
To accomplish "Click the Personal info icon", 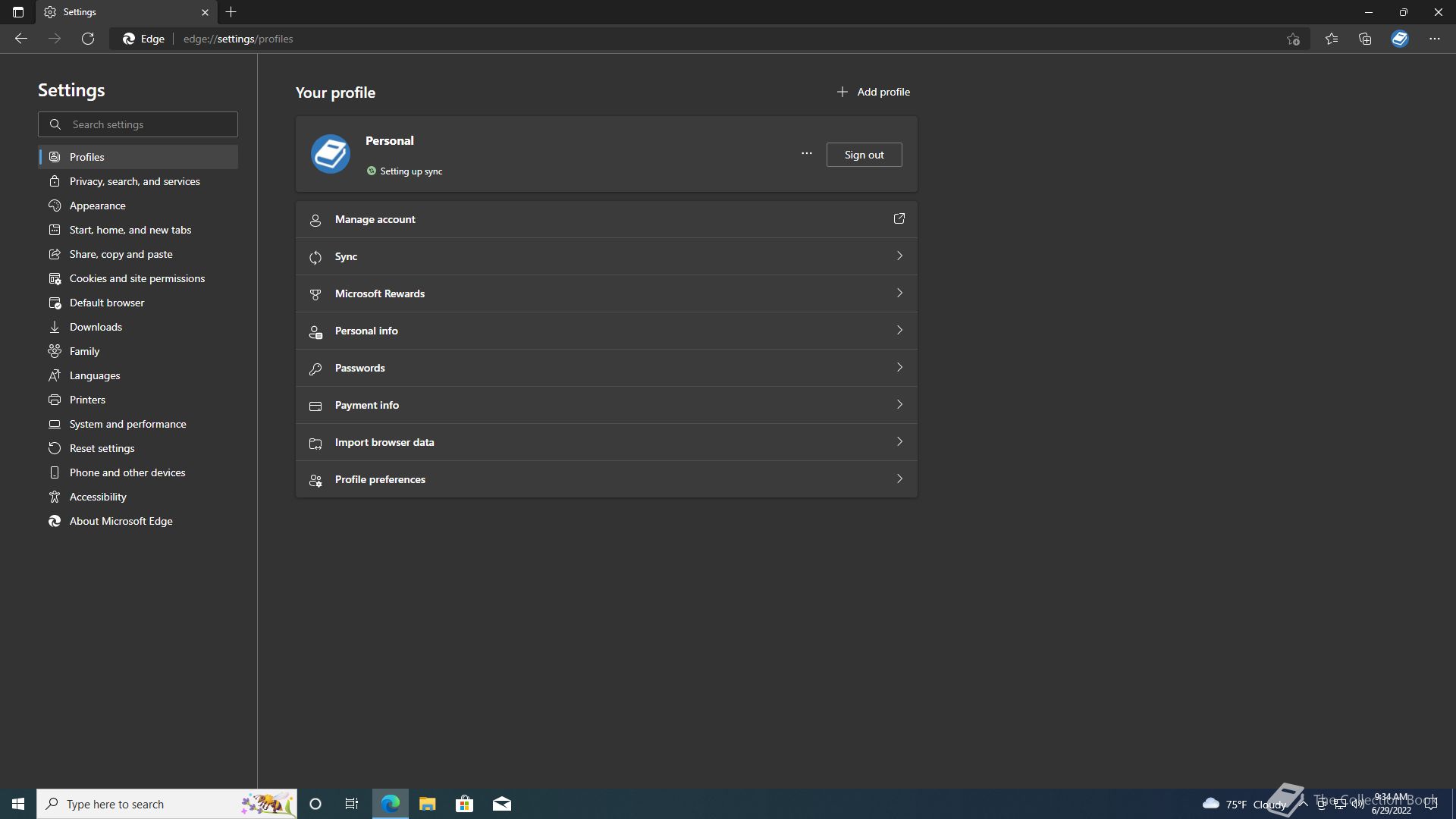I will pos(315,332).
